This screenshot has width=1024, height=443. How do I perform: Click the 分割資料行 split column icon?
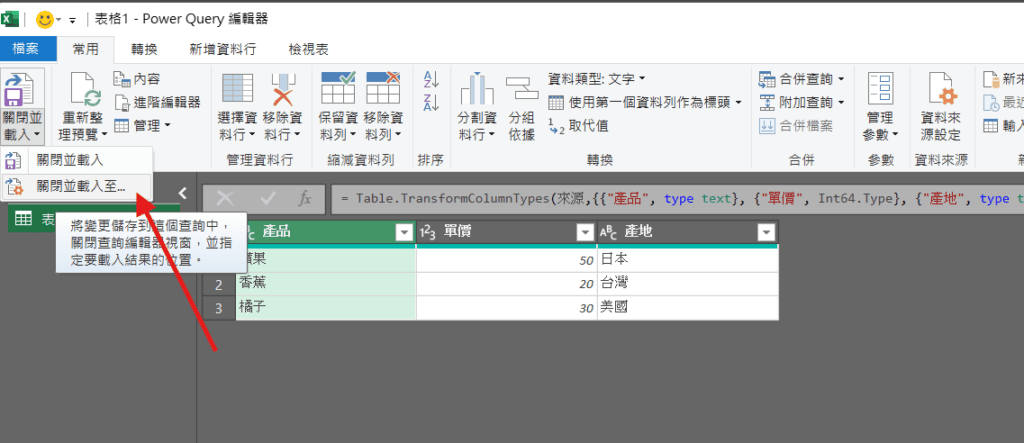(477, 92)
